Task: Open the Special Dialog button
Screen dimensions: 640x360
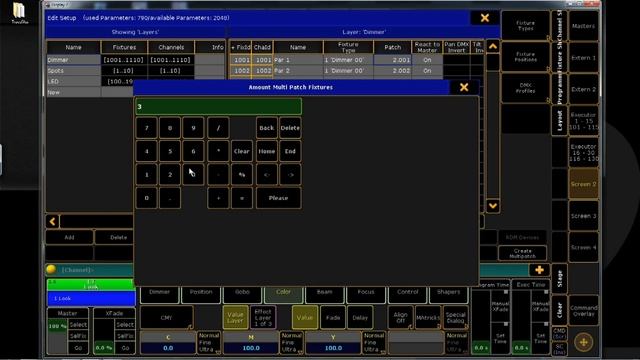Action: [456, 317]
